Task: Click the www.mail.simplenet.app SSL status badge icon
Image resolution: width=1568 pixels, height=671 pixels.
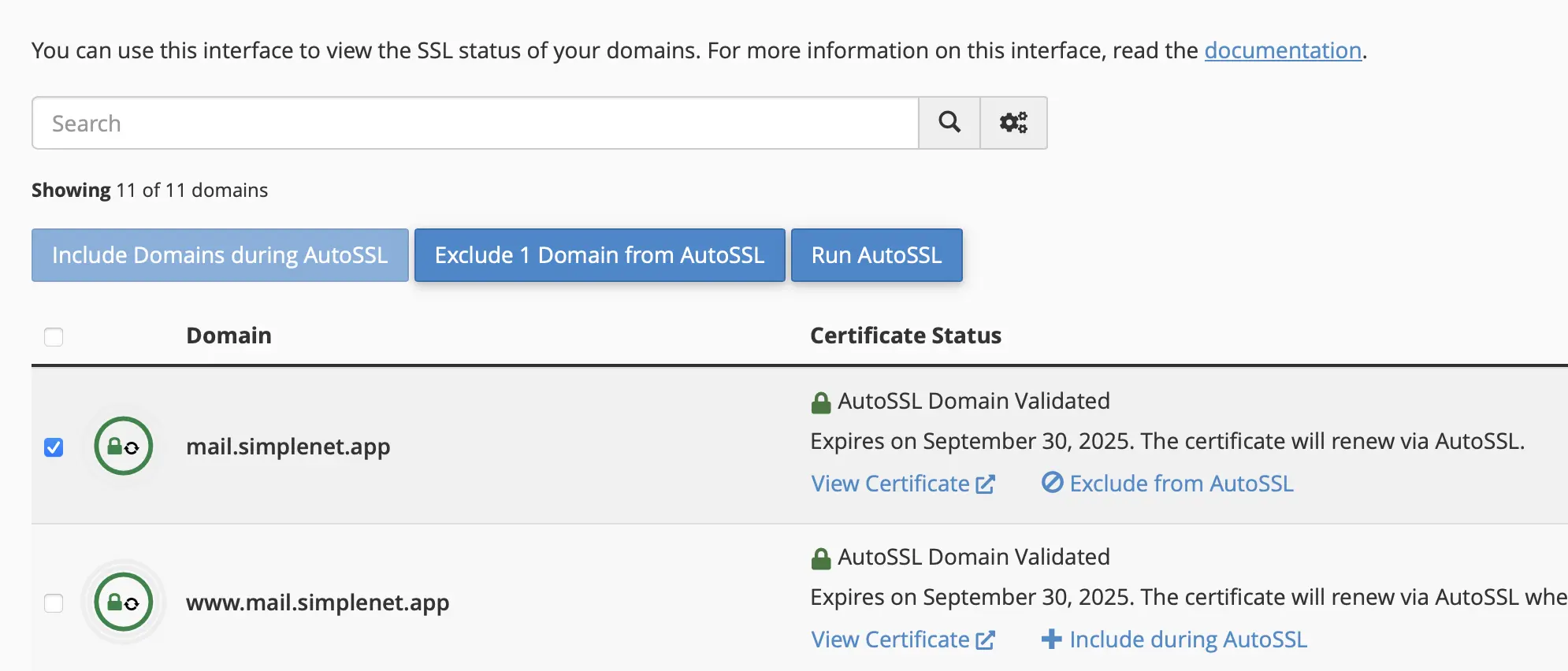Action: pos(123,602)
